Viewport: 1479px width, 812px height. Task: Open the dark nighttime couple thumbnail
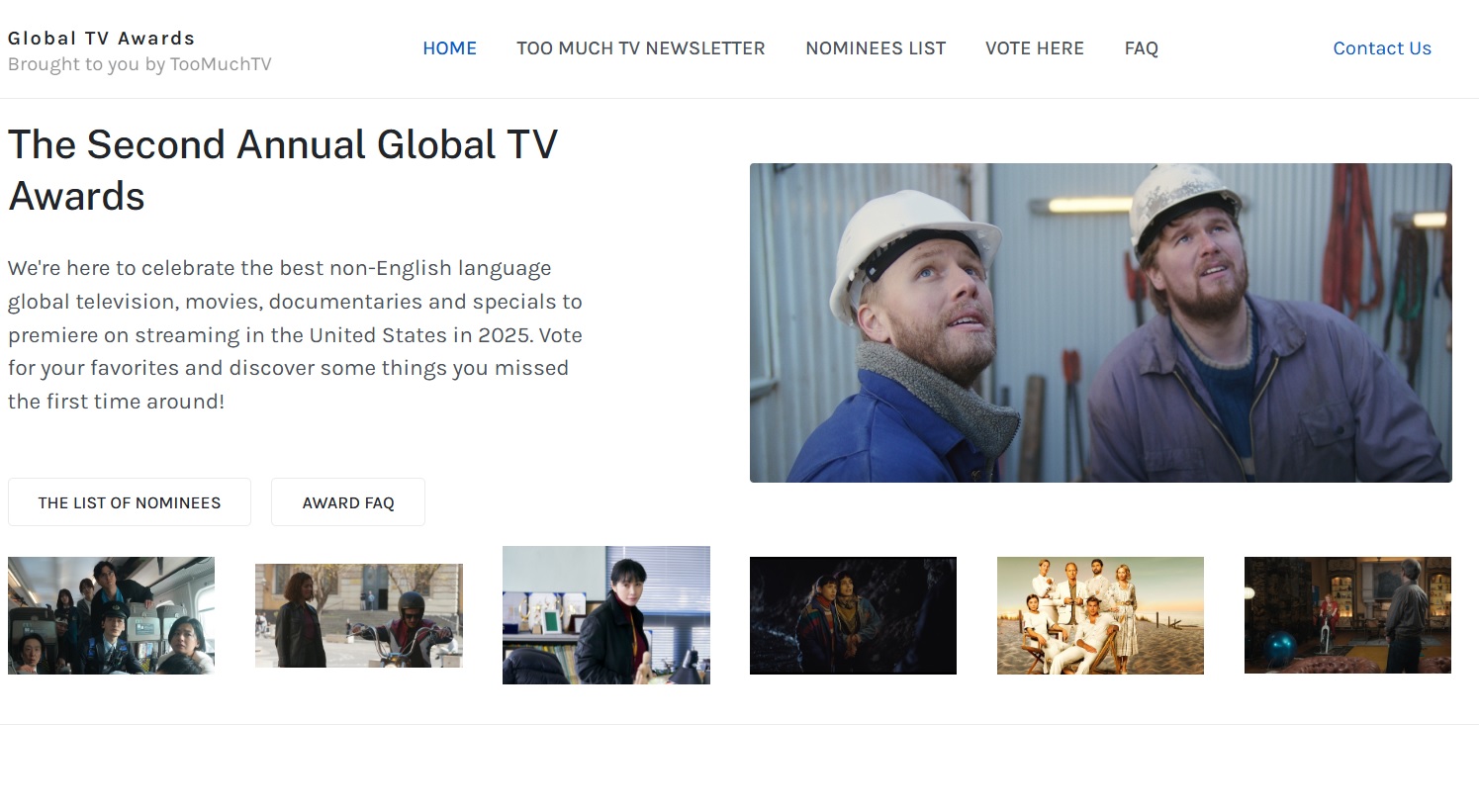[x=853, y=614]
